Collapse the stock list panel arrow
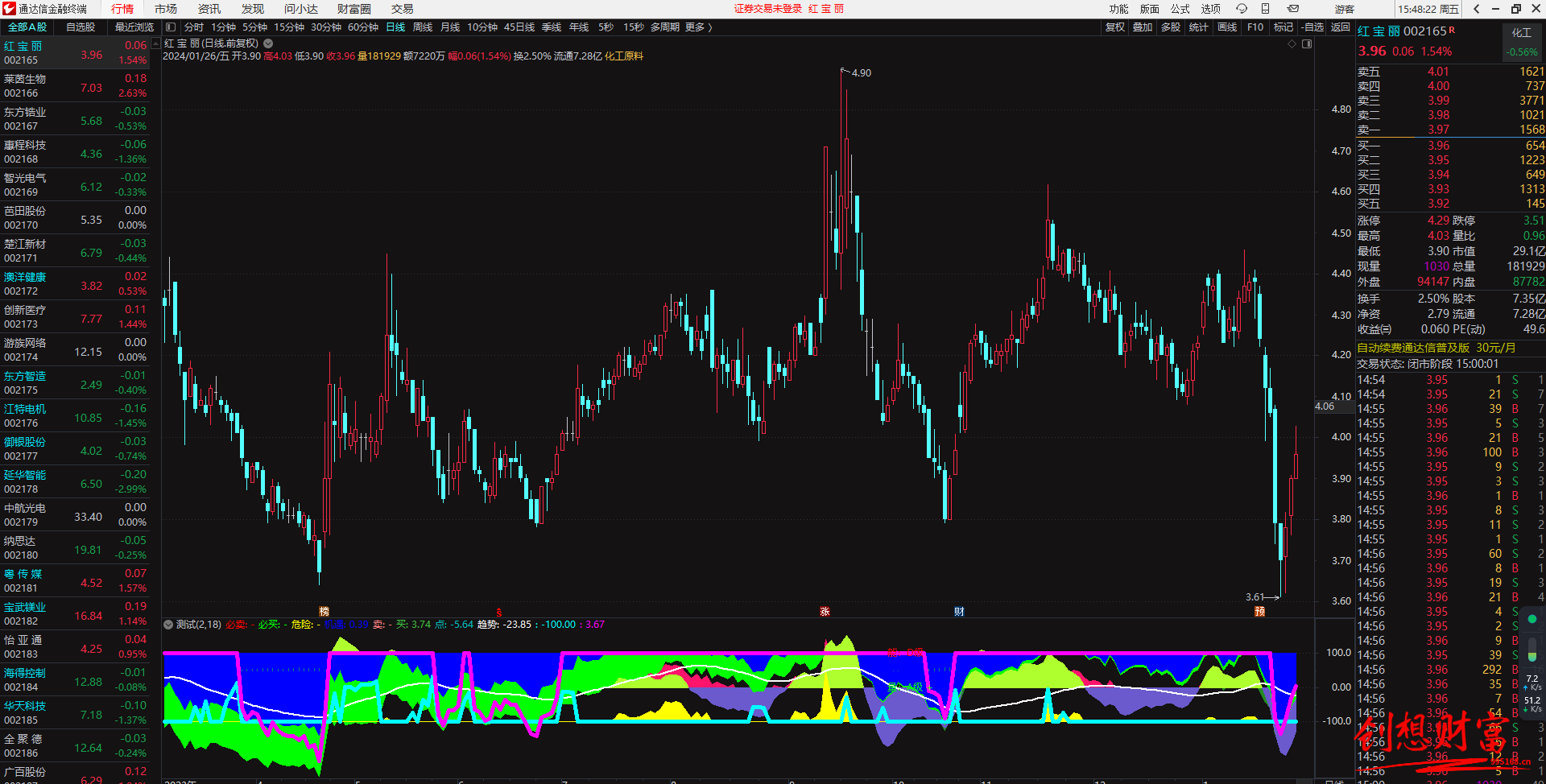Image resolution: width=1546 pixels, height=784 pixels. pos(156,43)
